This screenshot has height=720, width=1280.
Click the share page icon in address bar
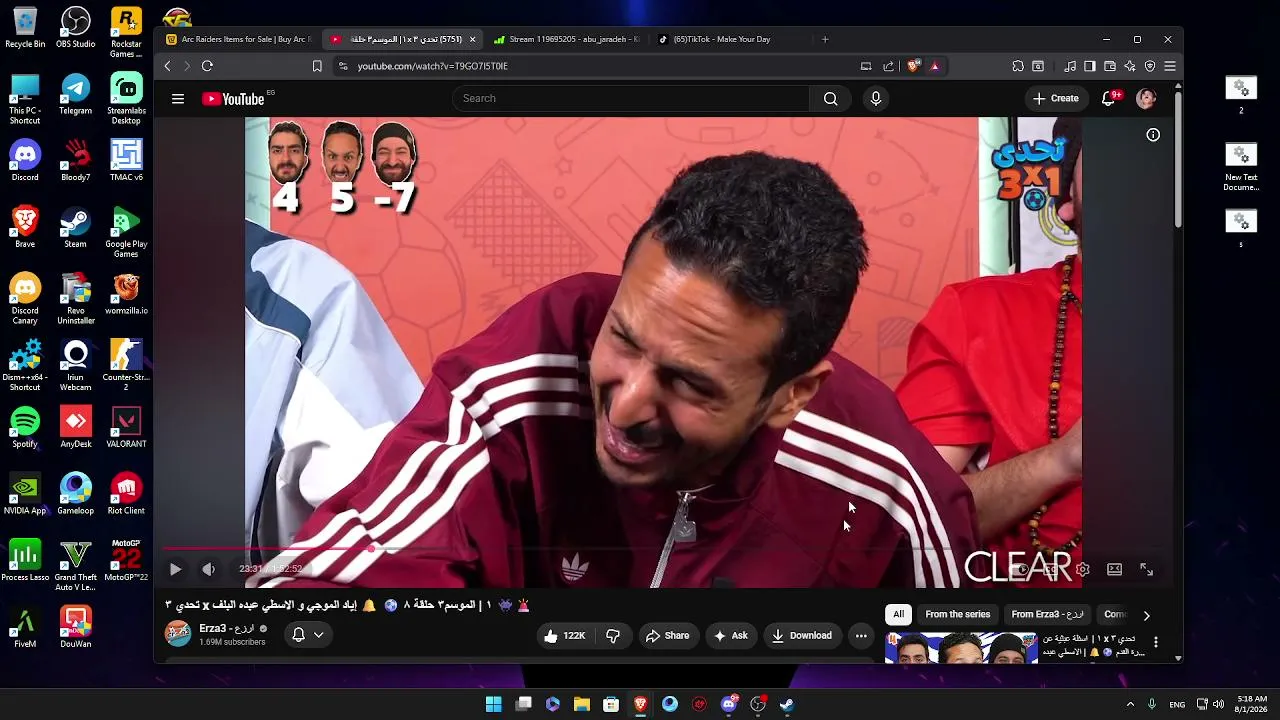[888, 66]
